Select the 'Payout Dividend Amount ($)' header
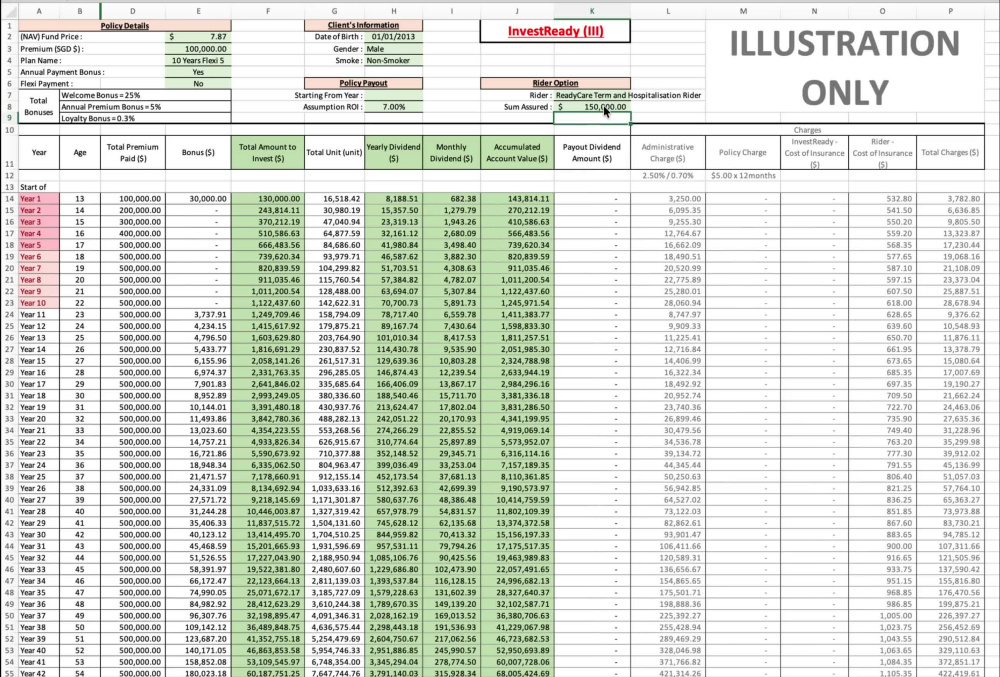 click(x=592, y=152)
